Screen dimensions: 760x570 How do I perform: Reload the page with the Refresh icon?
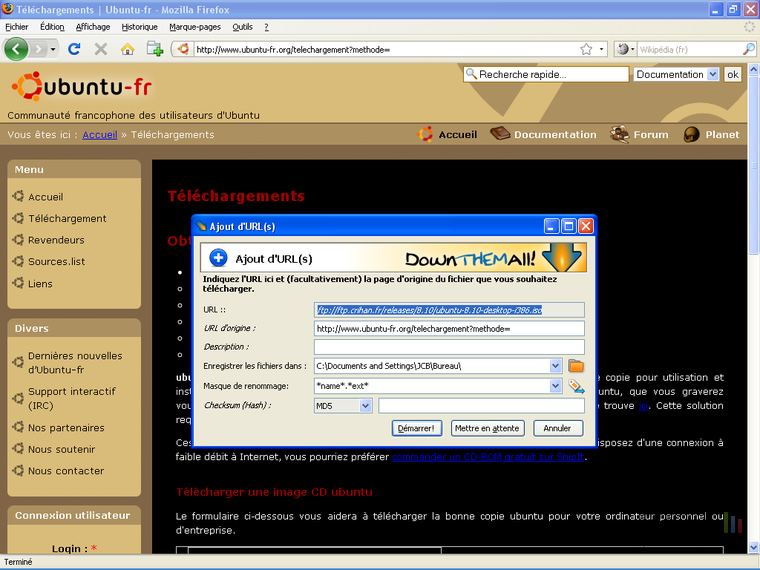pyautogui.click(x=74, y=49)
